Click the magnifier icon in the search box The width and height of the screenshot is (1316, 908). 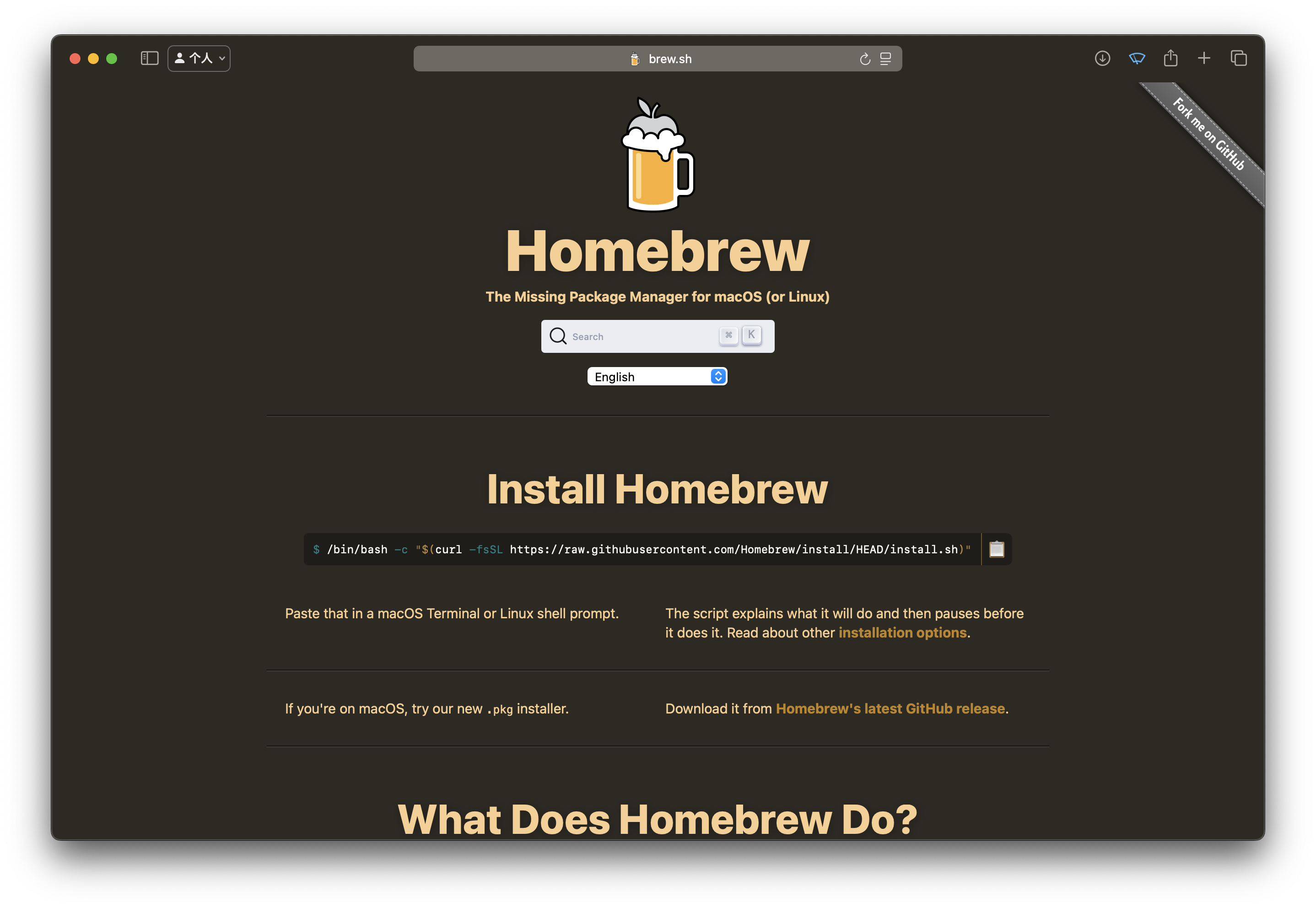[x=557, y=336]
